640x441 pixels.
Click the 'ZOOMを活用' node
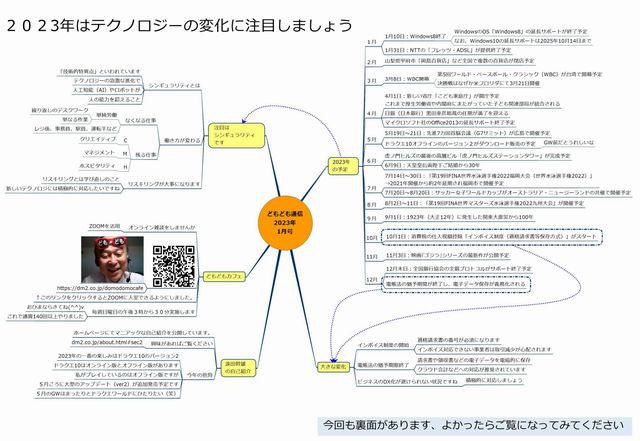pyautogui.click(x=104, y=226)
